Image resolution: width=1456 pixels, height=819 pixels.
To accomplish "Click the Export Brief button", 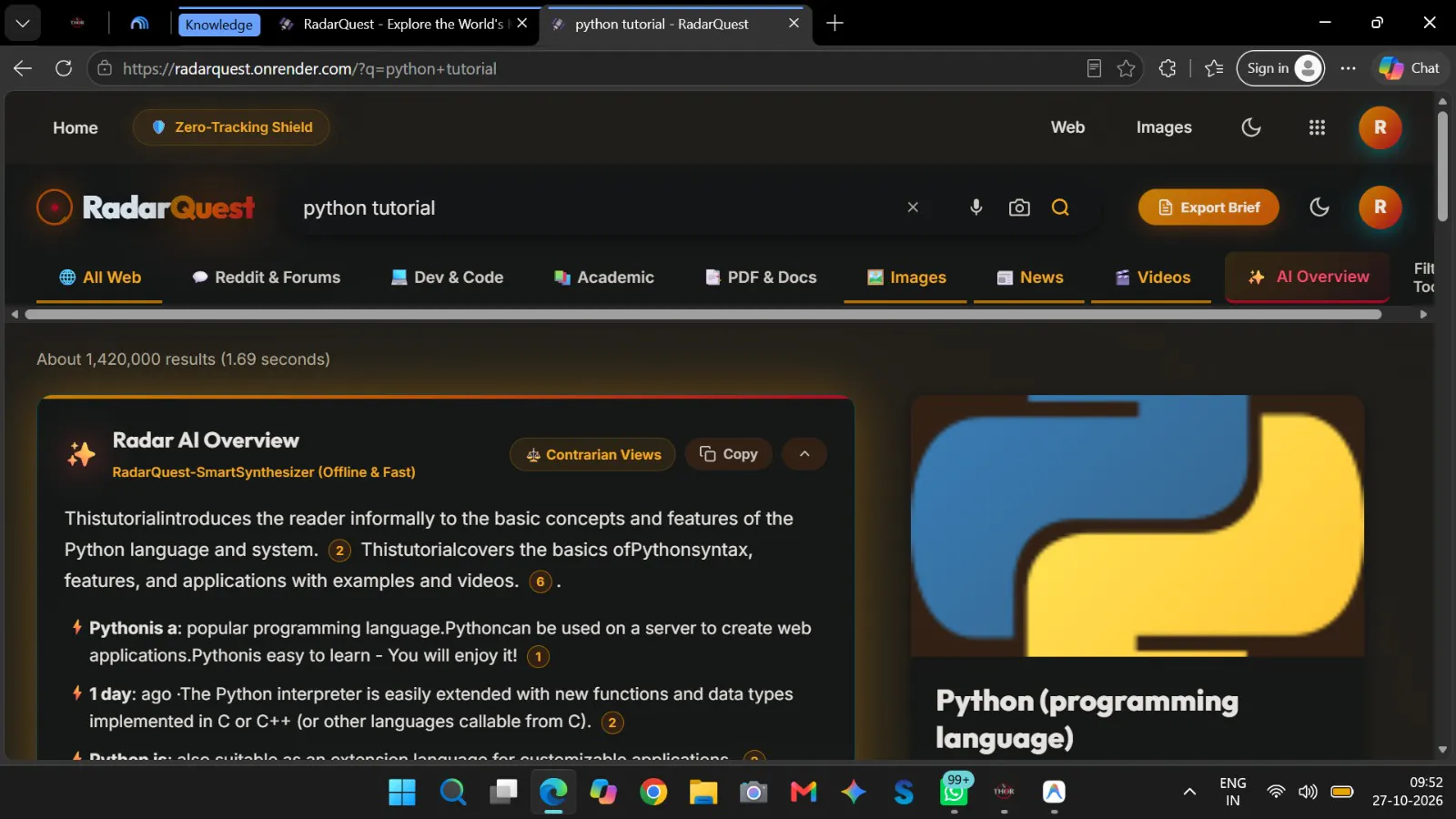I will [1208, 207].
